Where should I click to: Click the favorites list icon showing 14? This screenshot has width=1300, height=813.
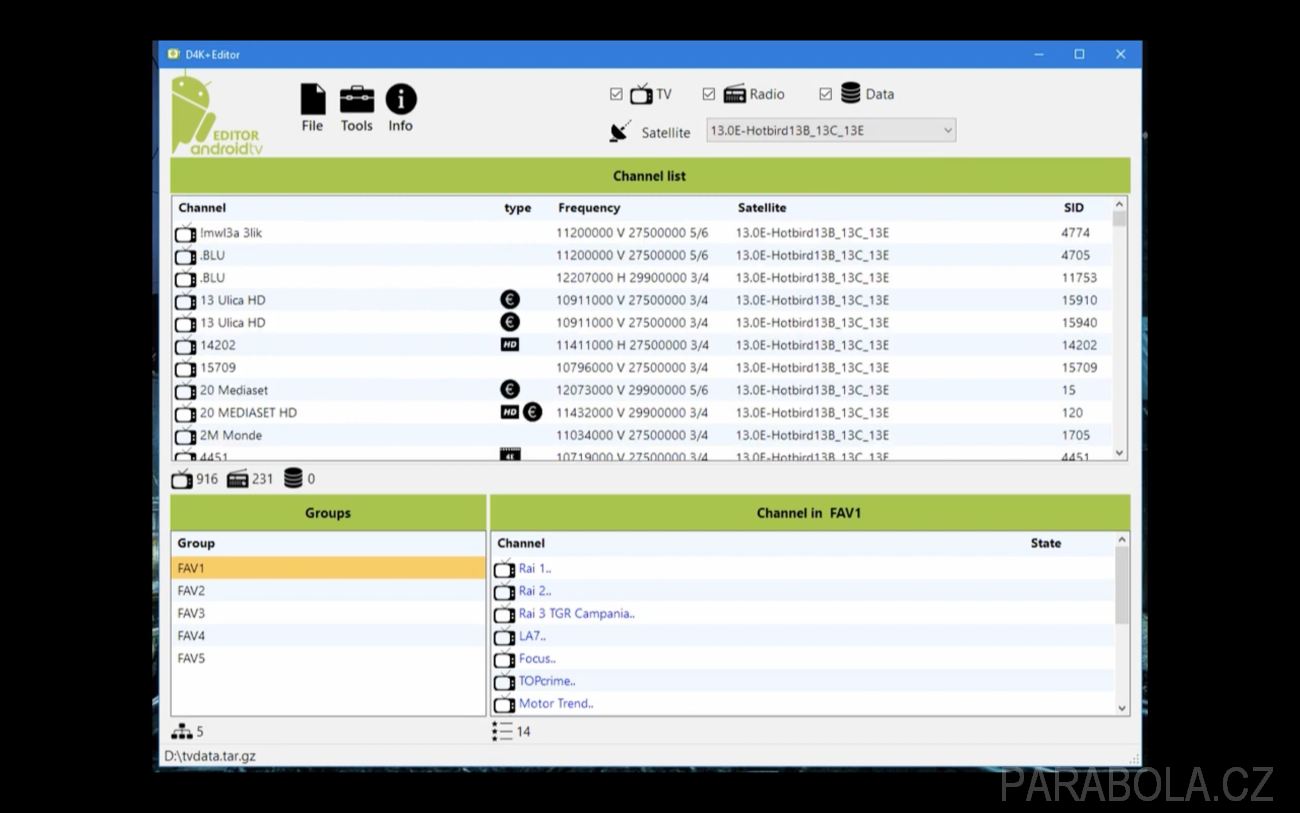(x=502, y=731)
